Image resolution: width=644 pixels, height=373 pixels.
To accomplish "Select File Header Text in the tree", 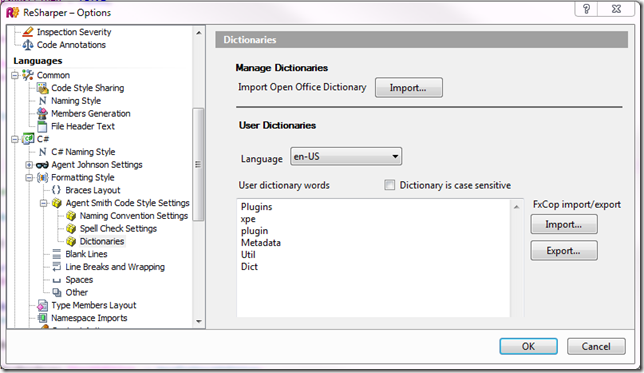I will pyautogui.click(x=83, y=126).
